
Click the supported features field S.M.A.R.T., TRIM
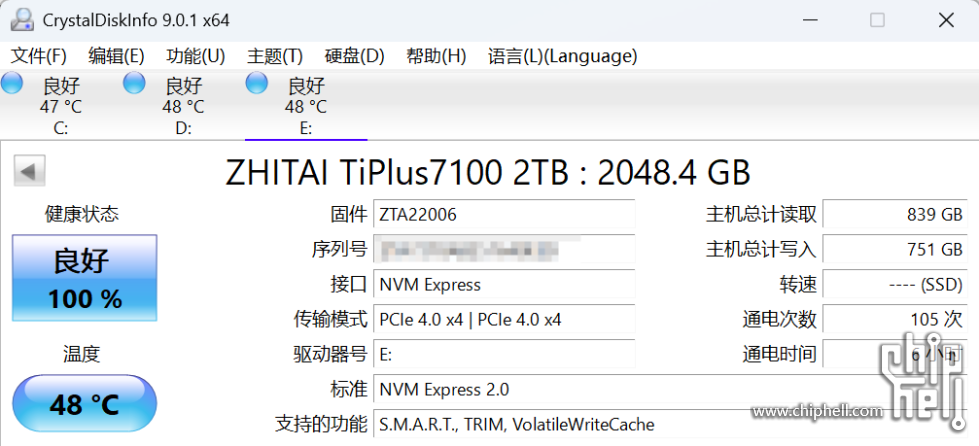670,425
